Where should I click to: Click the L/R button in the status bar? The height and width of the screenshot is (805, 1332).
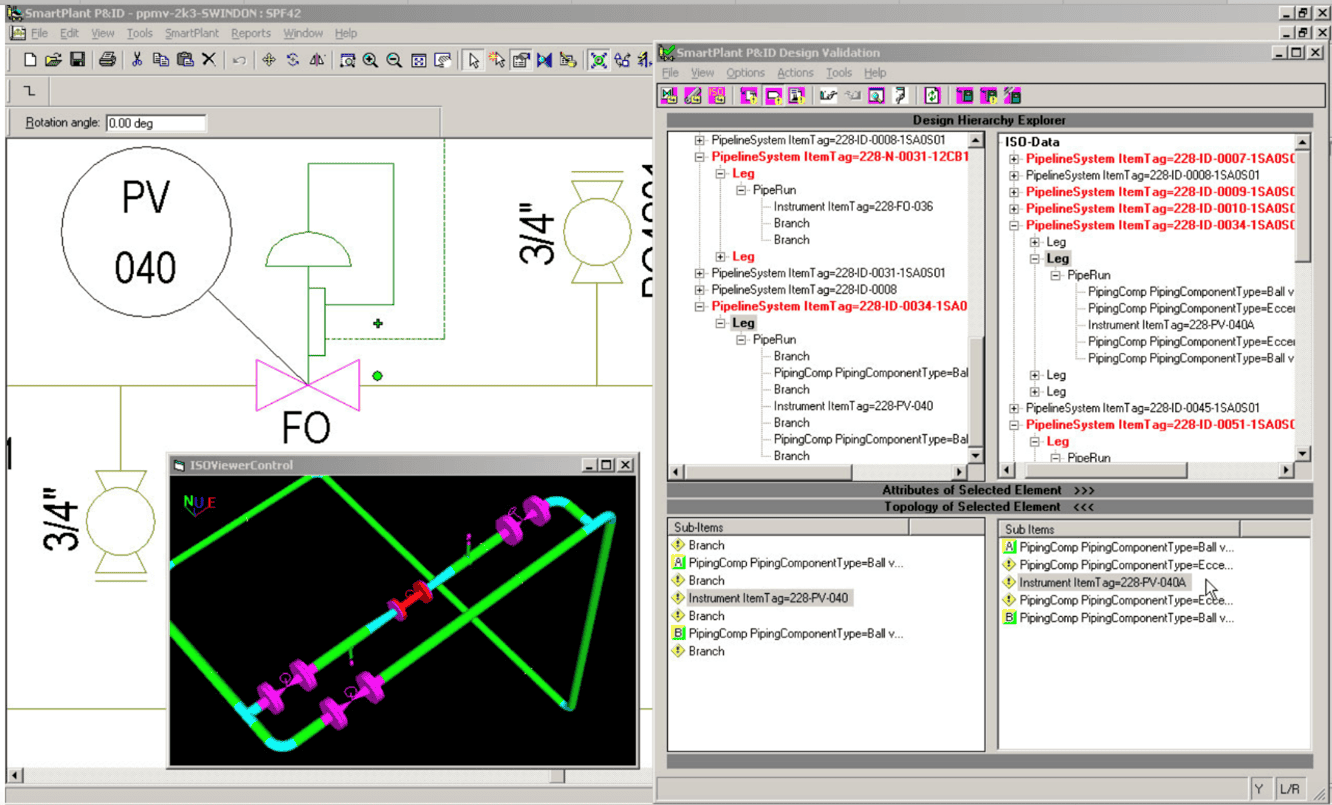(x=1289, y=789)
